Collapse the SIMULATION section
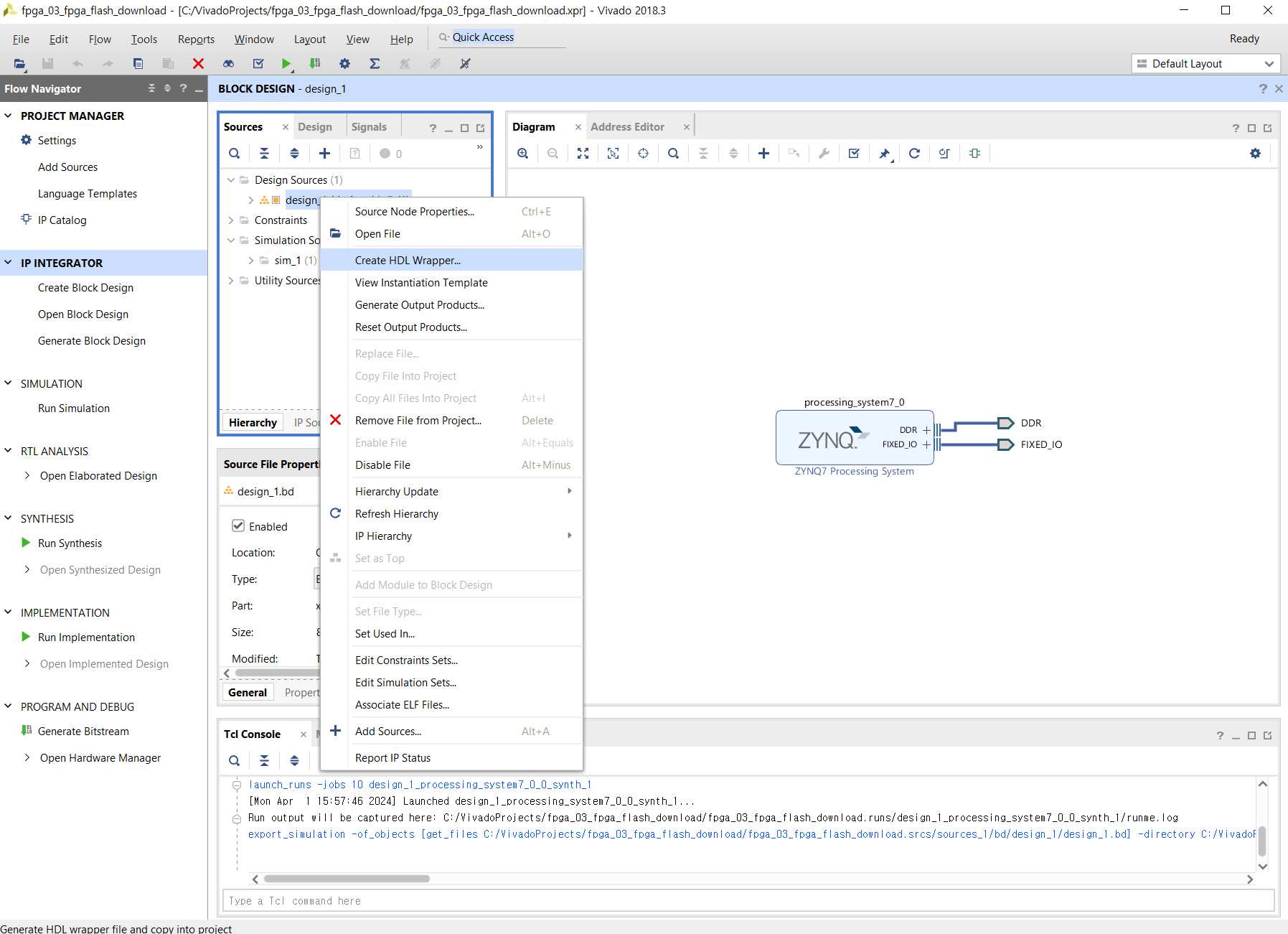The height and width of the screenshot is (934, 1288). 9,383
